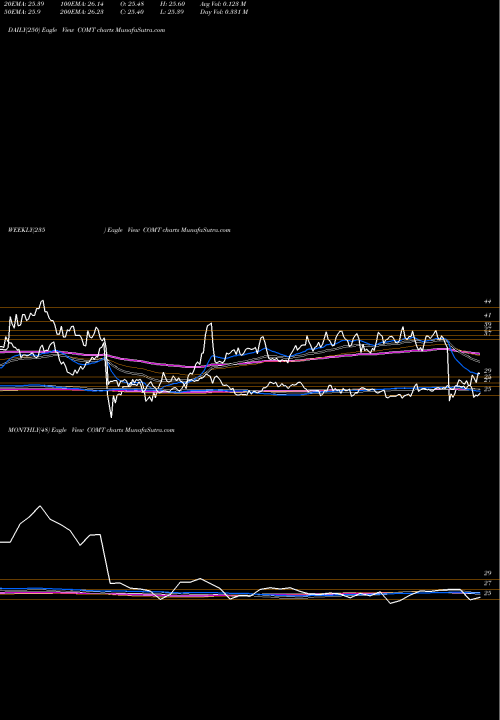This screenshot has width=500, height=720.
Task: Click the 200EMA value label
Action: 82,12
